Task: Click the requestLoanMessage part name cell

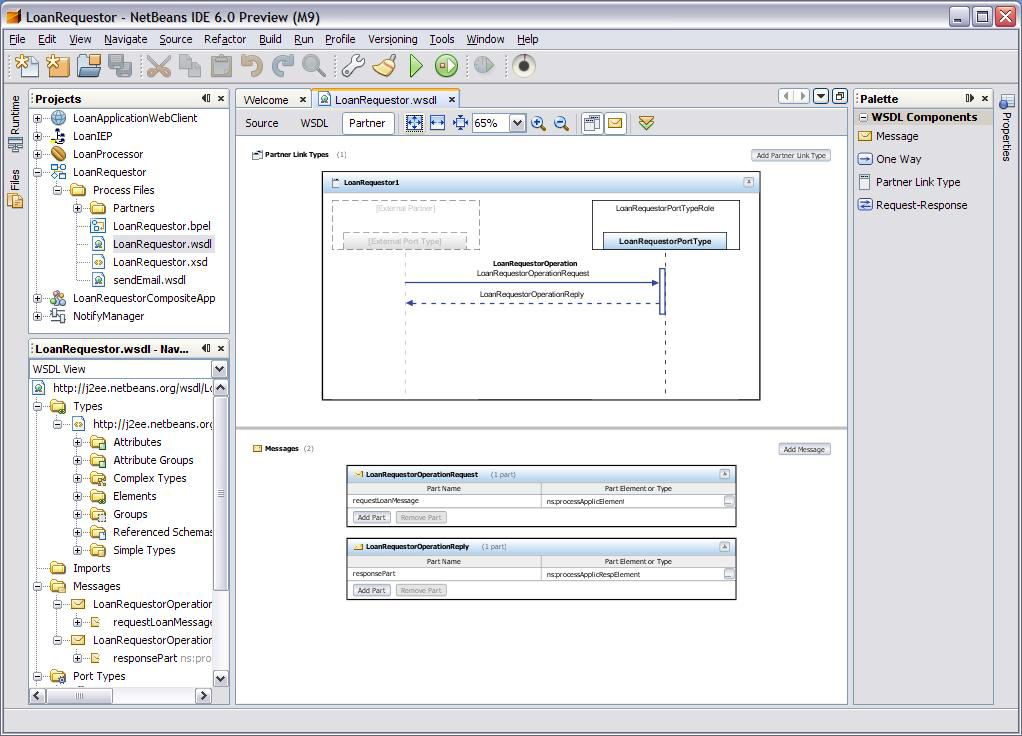Action: click(445, 501)
